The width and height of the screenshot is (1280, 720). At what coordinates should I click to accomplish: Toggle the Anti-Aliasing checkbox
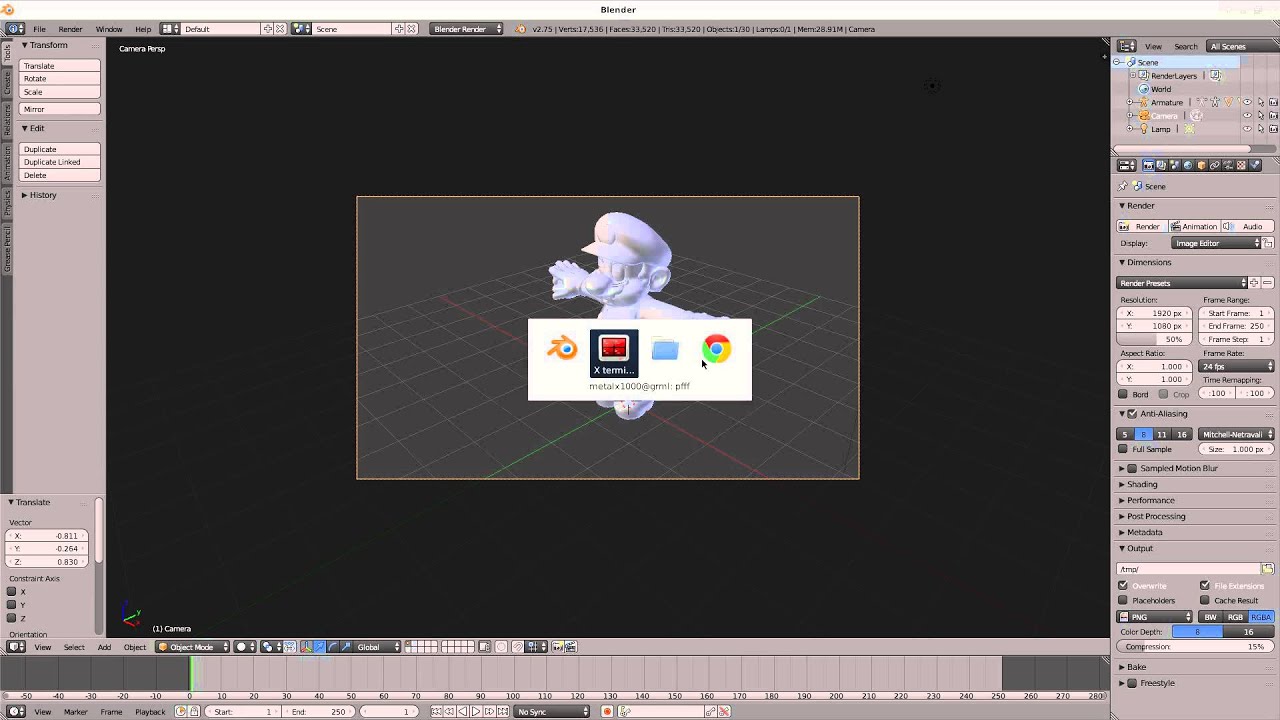(1132, 413)
